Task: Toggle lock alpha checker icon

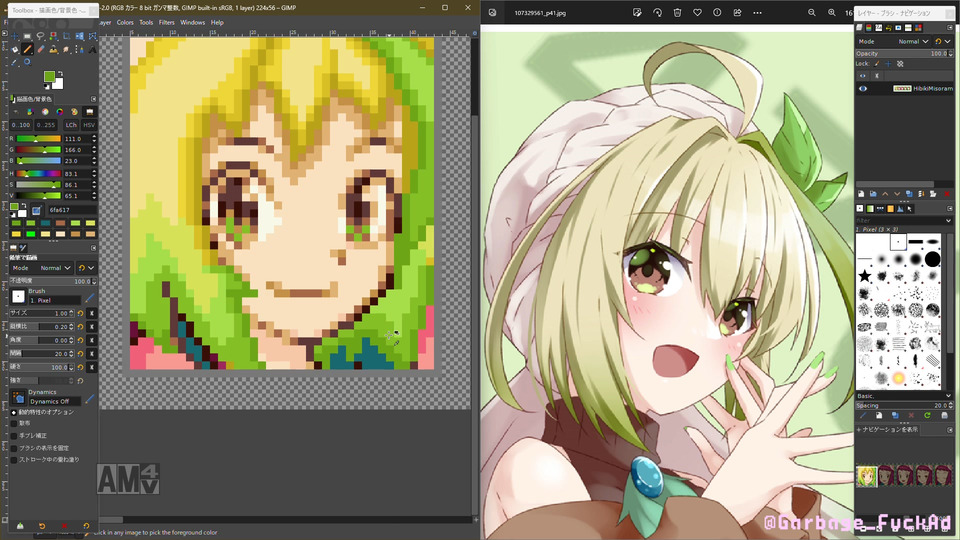Action: 900,64
